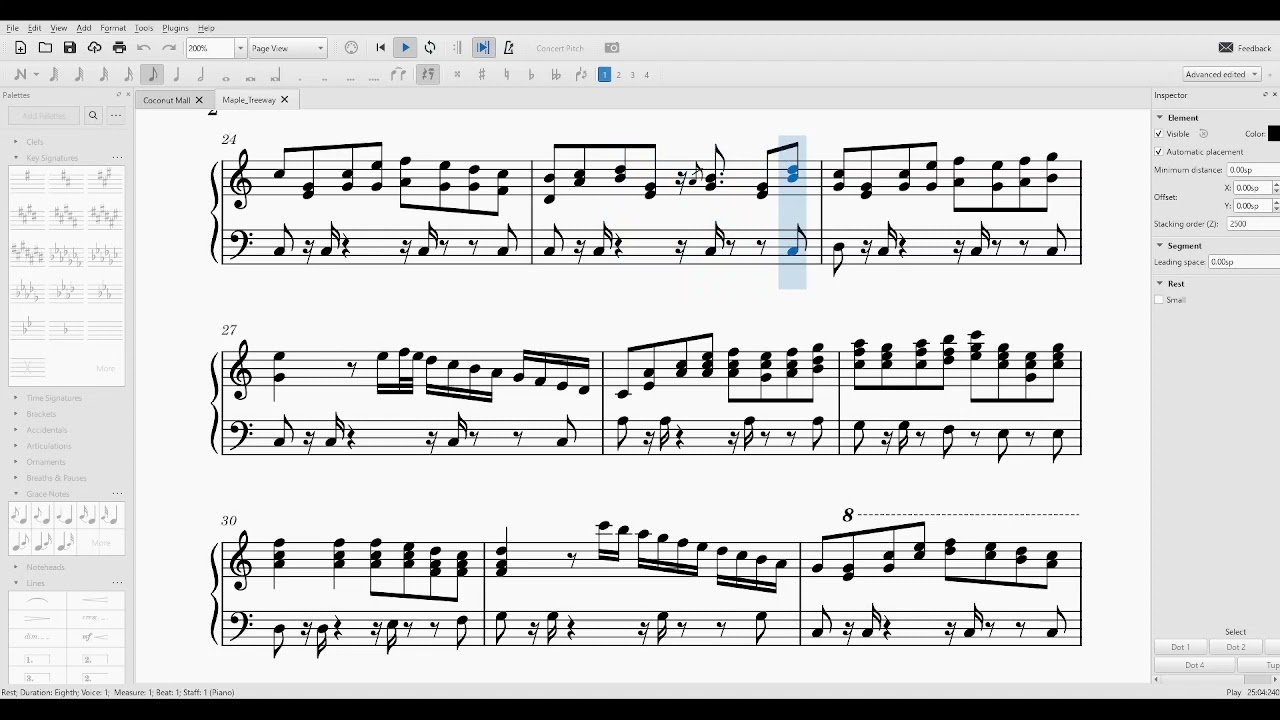This screenshot has width=1280, height=720.
Task: Edit the Stacking order (Z) field
Action: coord(1254,224)
